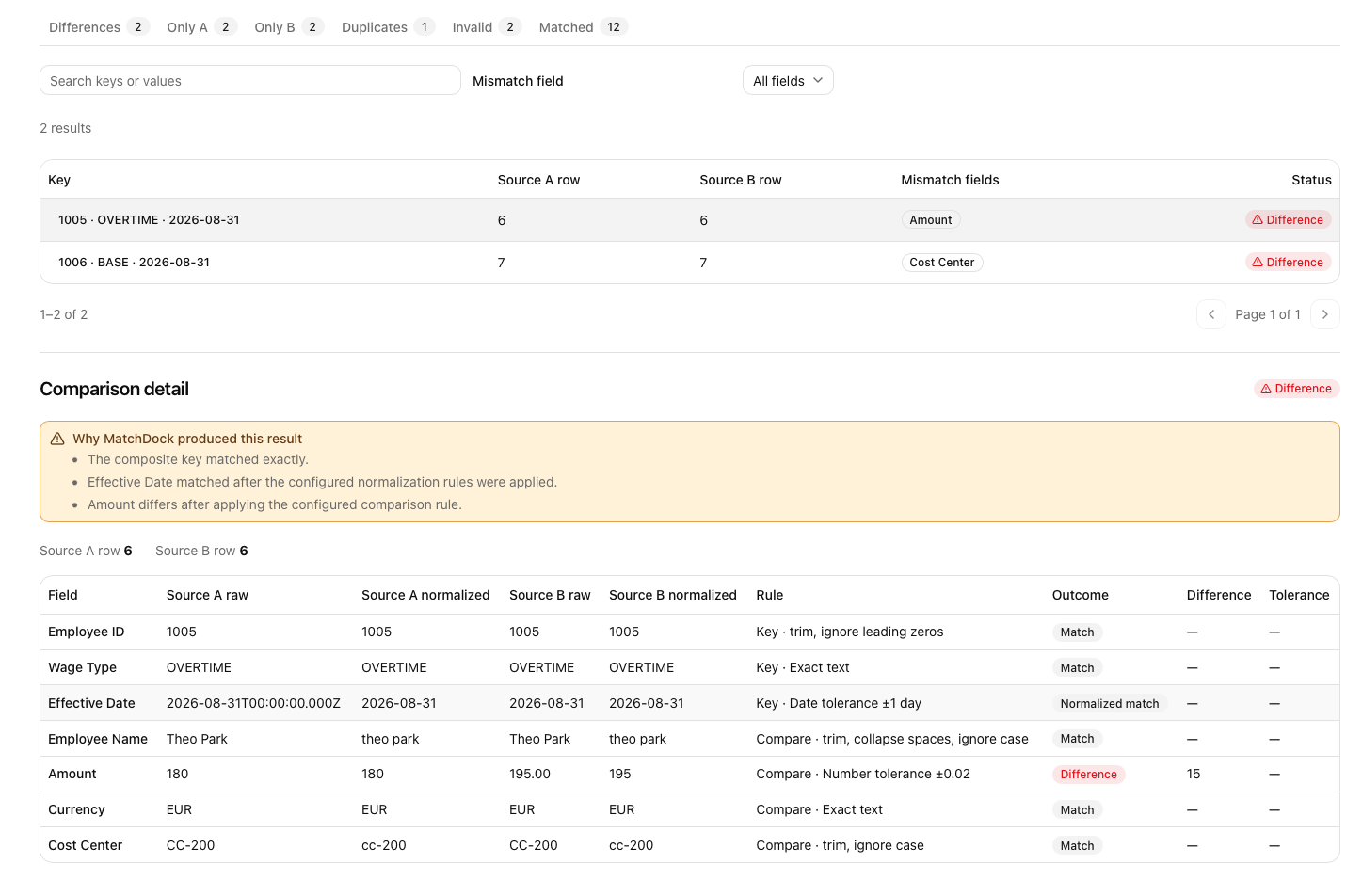Viewport: 1346px width, 896px height.
Task: Go to next page with right chevron
Action: click(1325, 314)
